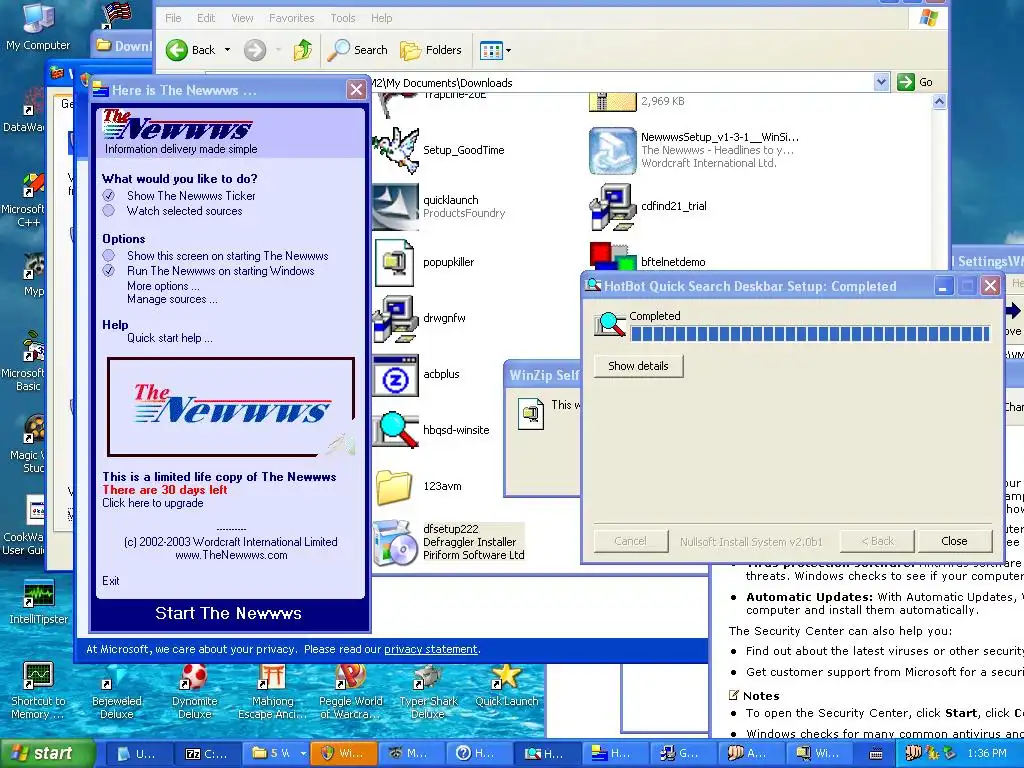Expand the address bar path dropdown
Image resolution: width=1024 pixels, height=768 pixels.
point(882,82)
